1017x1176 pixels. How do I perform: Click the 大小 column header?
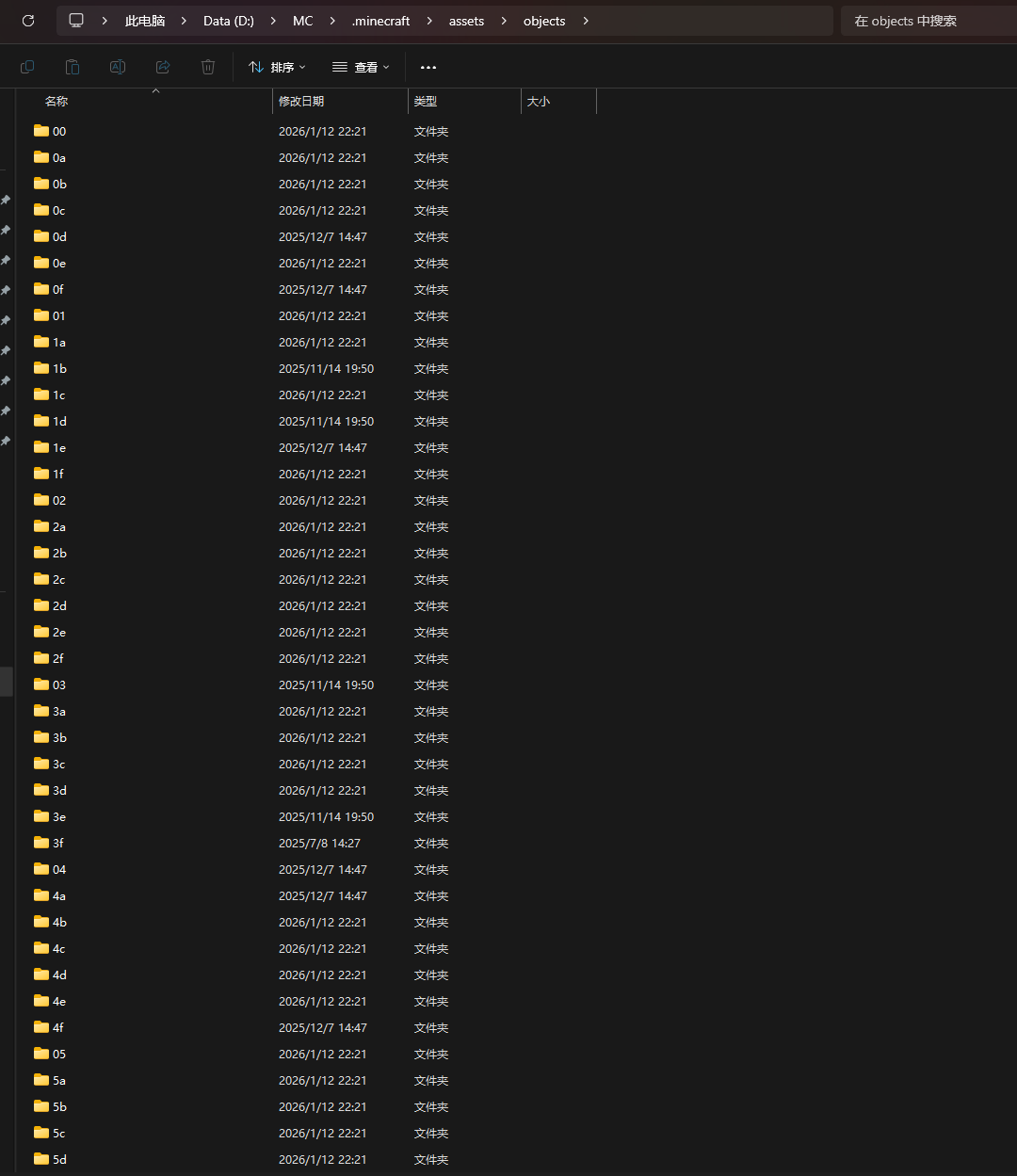539,101
